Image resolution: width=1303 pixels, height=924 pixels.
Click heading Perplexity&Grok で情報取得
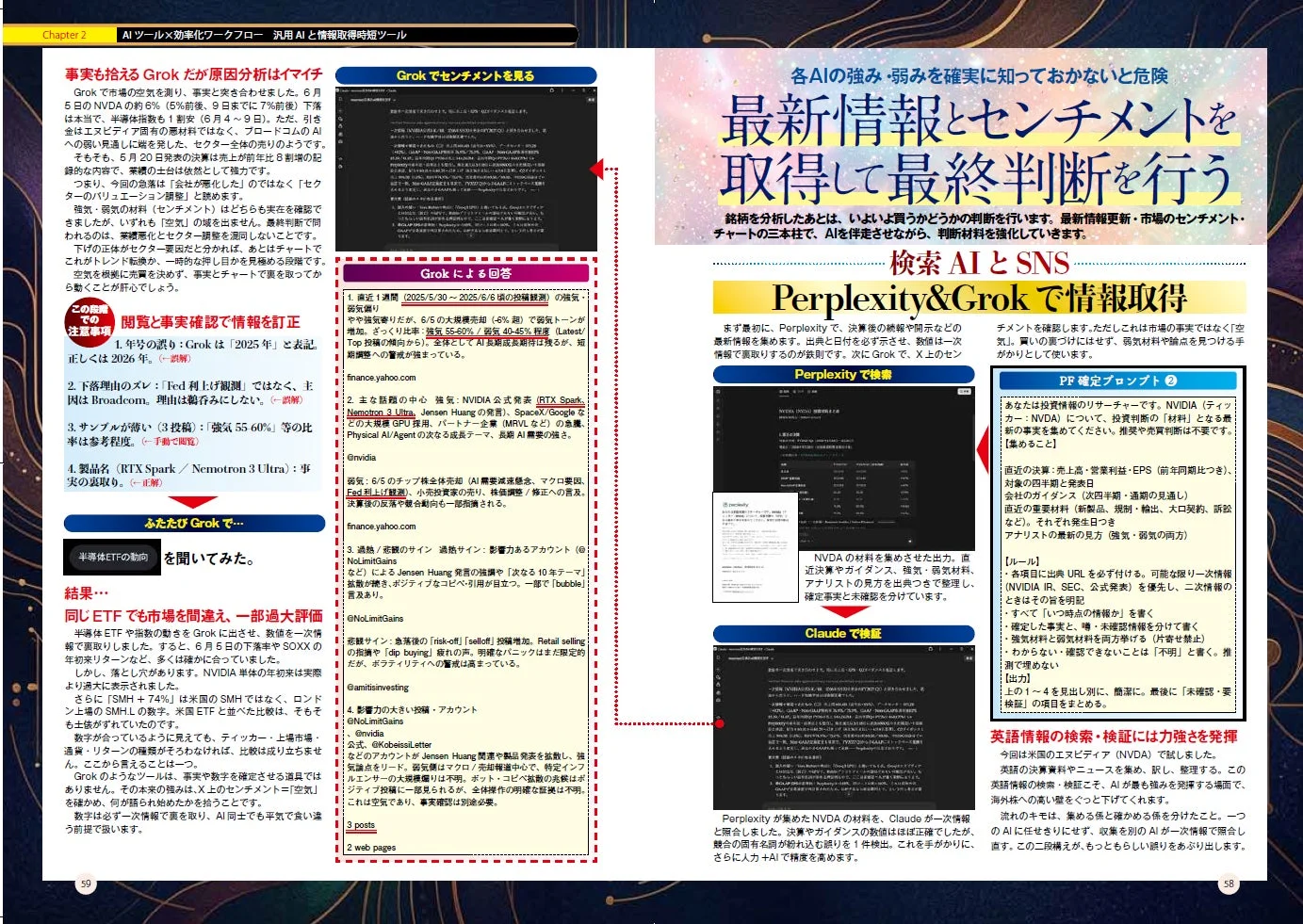tap(979, 298)
